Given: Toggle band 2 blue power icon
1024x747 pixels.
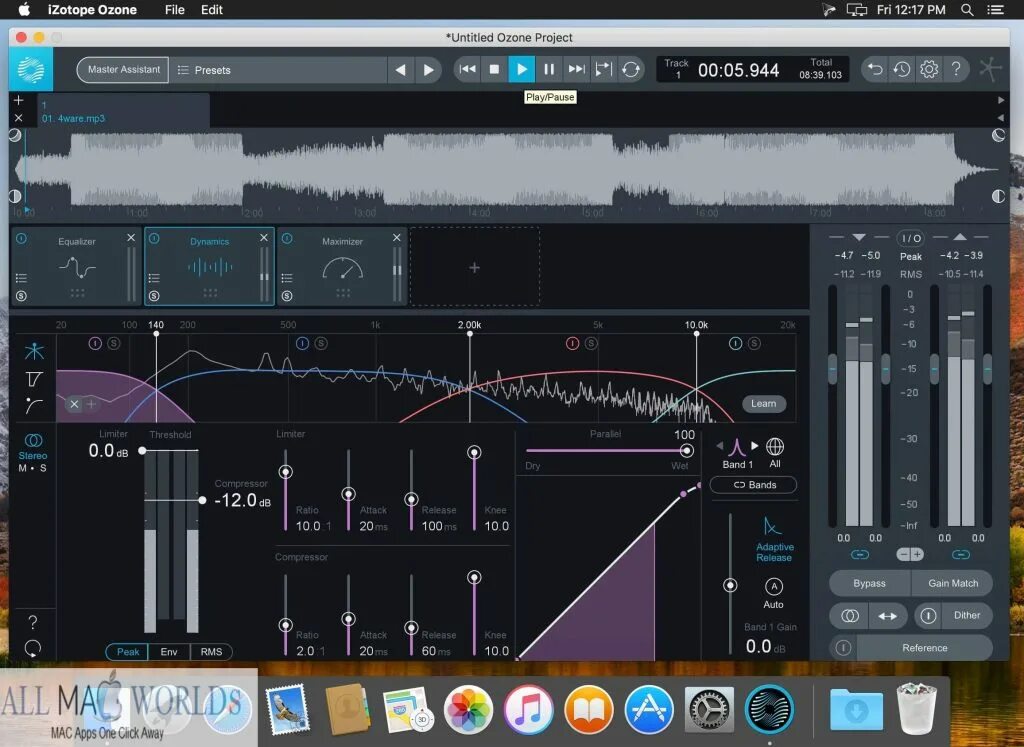Looking at the screenshot, I should [302, 343].
